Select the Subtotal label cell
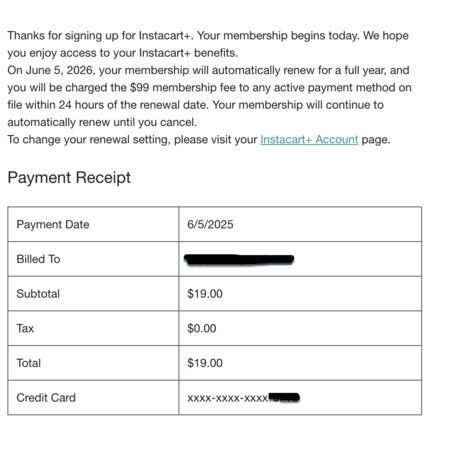The width and height of the screenshot is (450, 450). [x=93, y=294]
